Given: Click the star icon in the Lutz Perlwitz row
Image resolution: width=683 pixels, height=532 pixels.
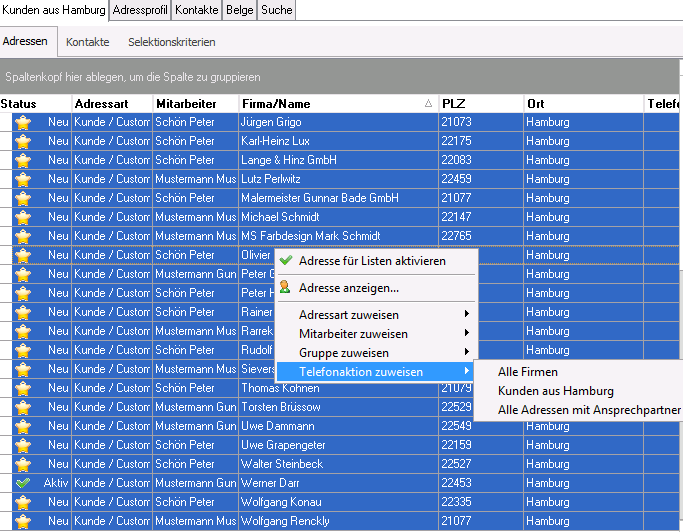Looking at the screenshot, I should 23,180.
